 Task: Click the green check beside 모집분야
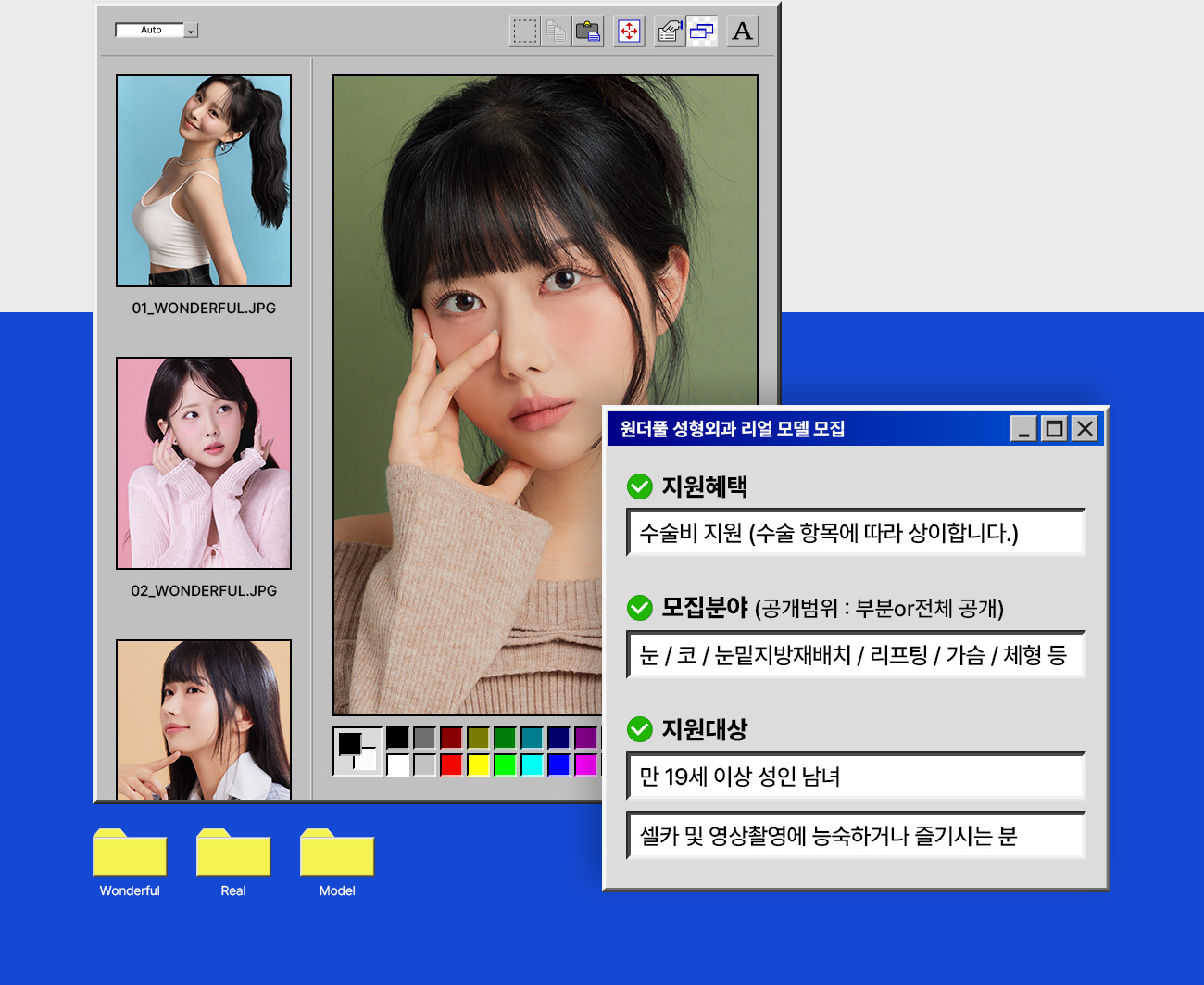pyautogui.click(x=640, y=608)
